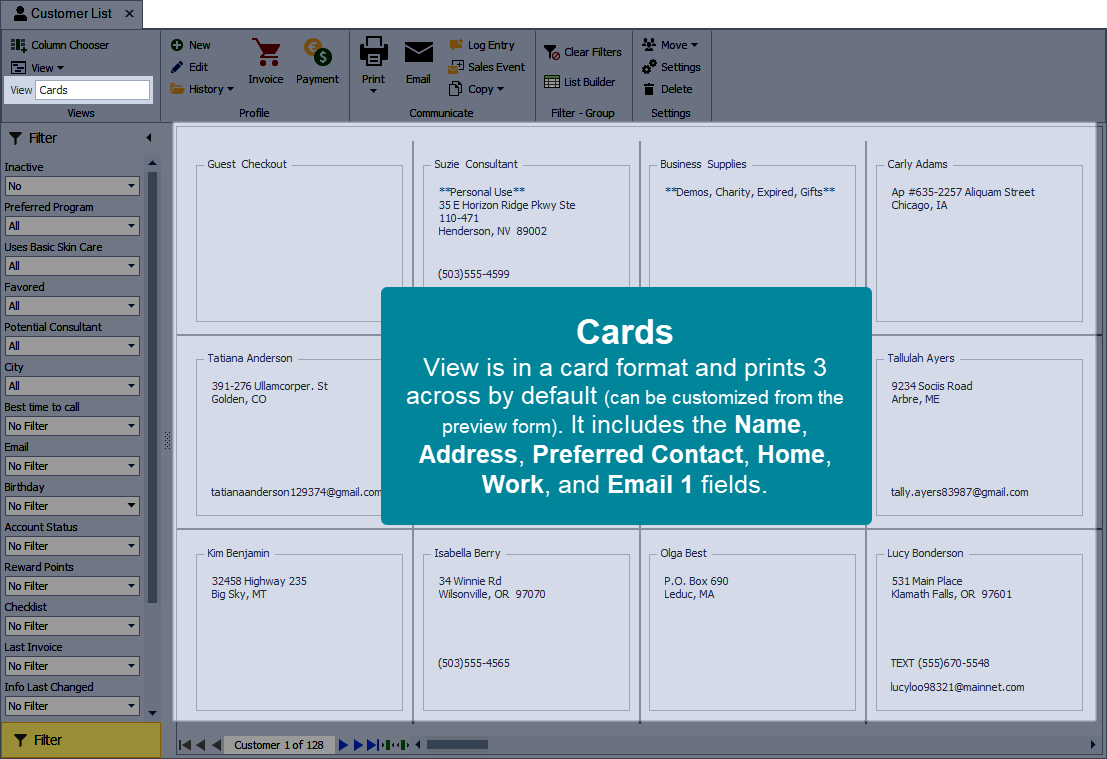Set Inactive filter to No
This screenshot has height=759, width=1107.
tap(71, 186)
